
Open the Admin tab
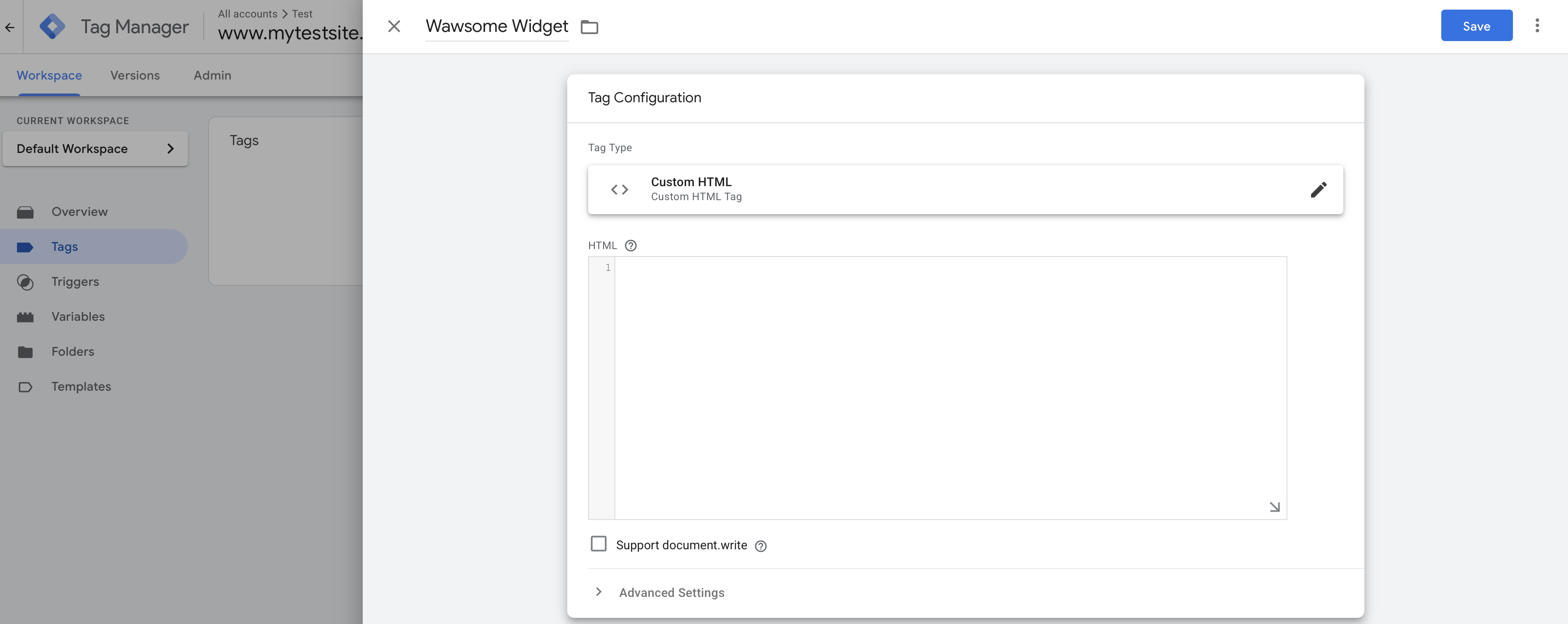[x=212, y=76]
